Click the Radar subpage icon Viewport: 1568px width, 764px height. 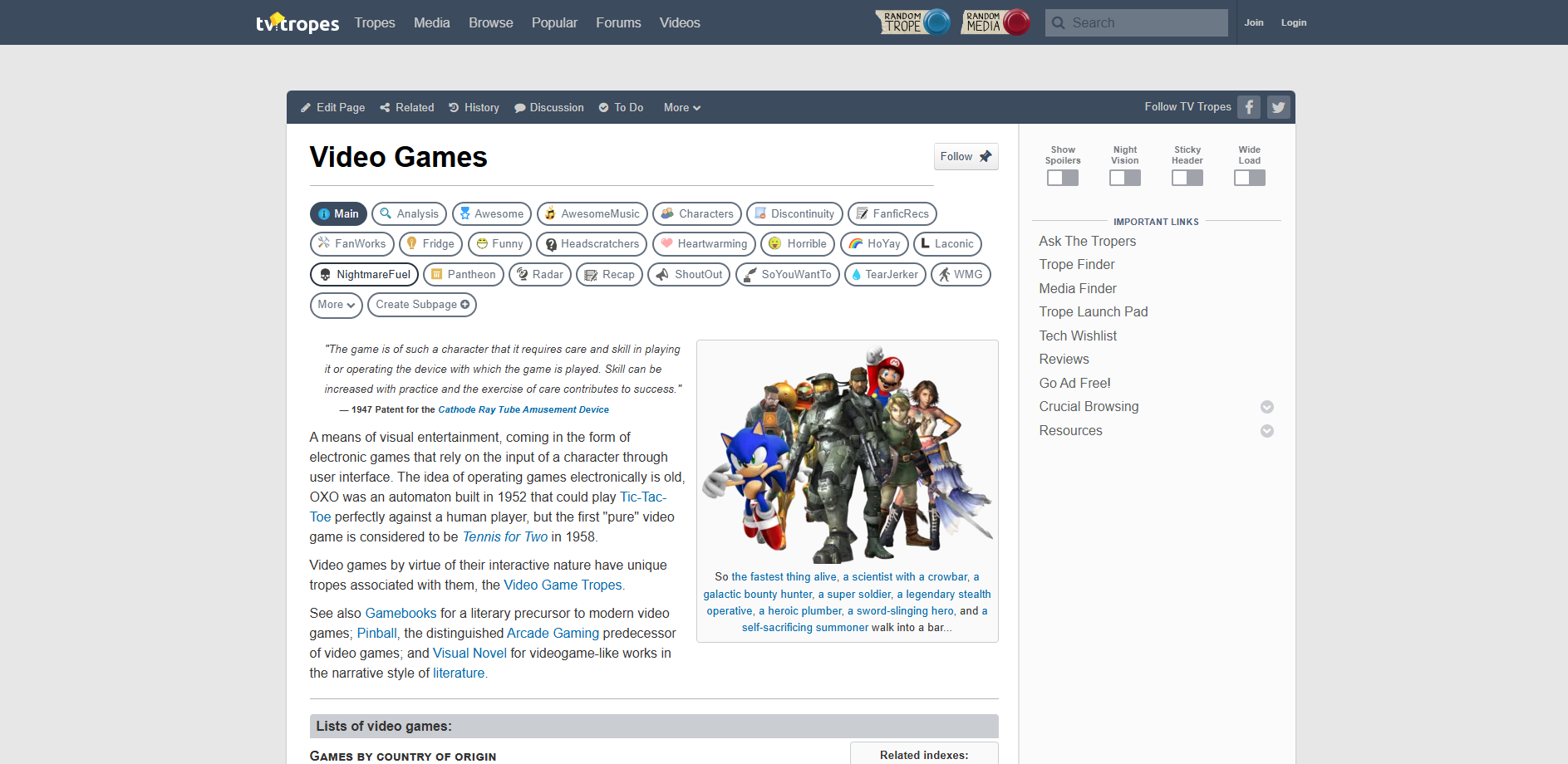tap(523, 274)
